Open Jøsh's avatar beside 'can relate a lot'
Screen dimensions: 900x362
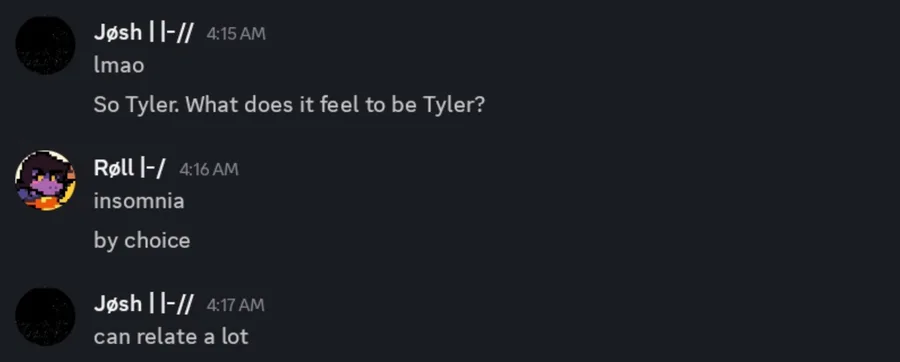click(45, 317)
